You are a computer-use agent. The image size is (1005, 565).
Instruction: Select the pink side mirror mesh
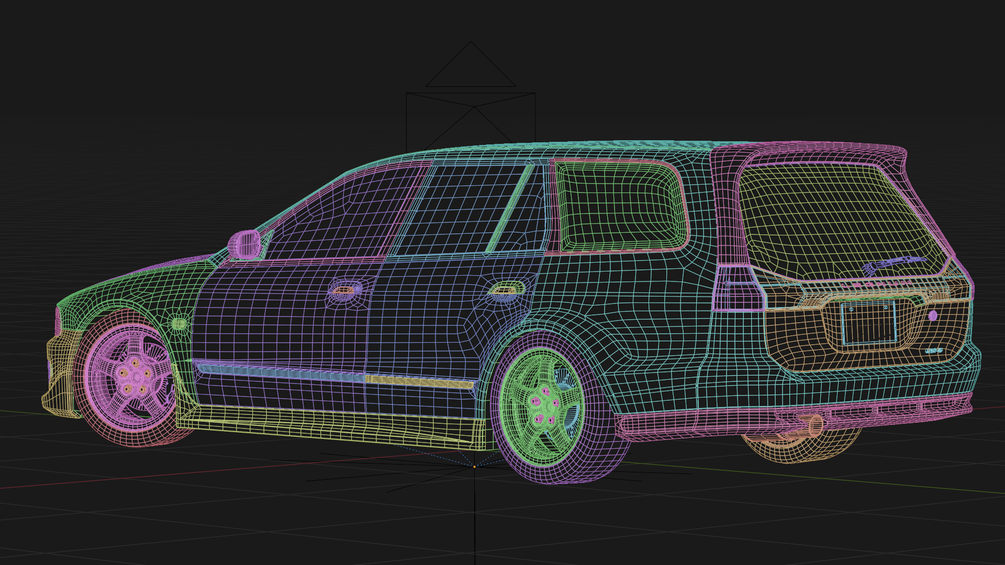point(245,244)
